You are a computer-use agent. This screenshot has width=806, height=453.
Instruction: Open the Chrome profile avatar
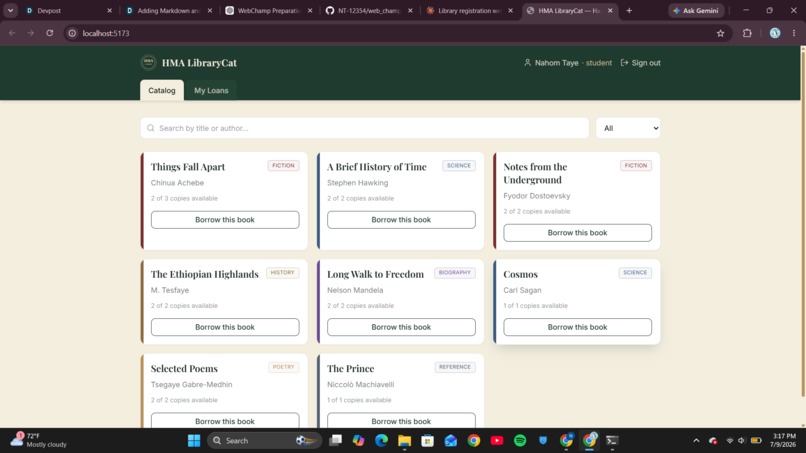tap(775, 33)
